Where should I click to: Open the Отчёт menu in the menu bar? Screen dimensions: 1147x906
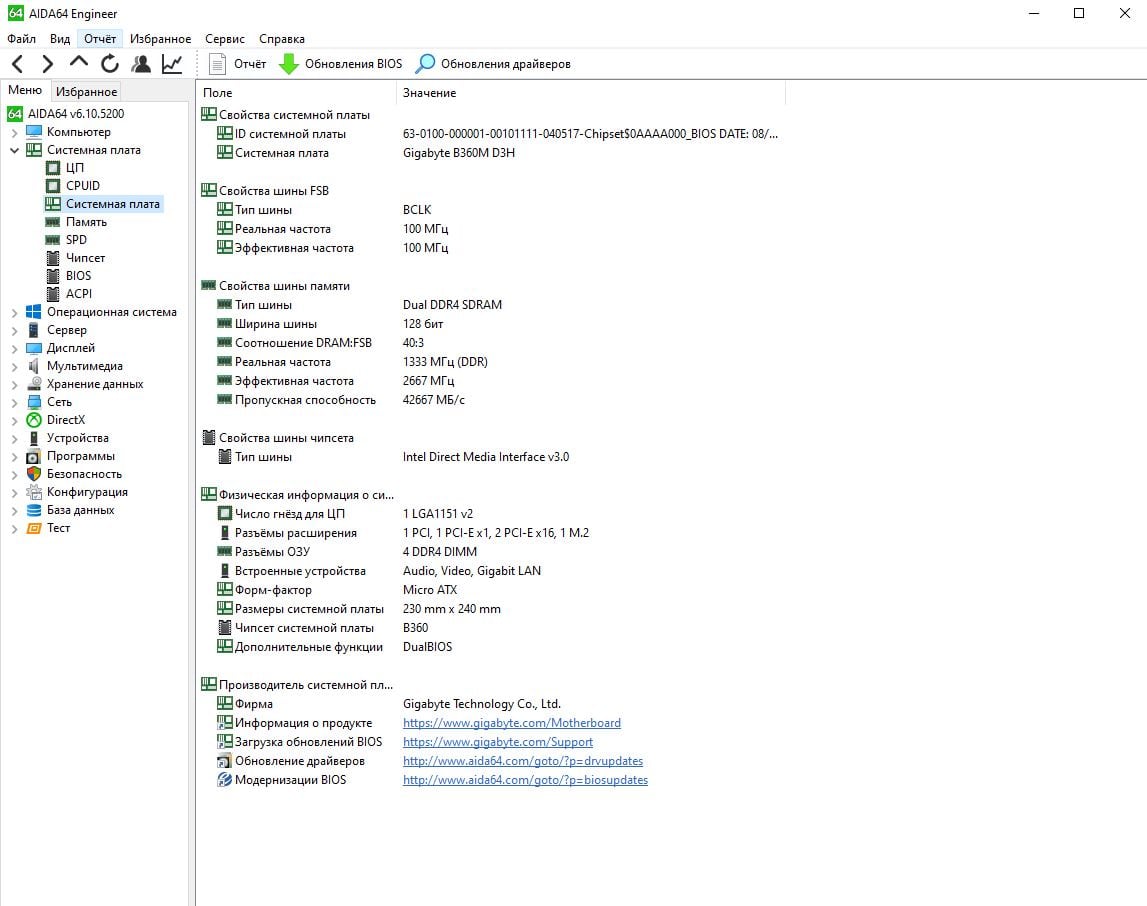pos(99,39)
